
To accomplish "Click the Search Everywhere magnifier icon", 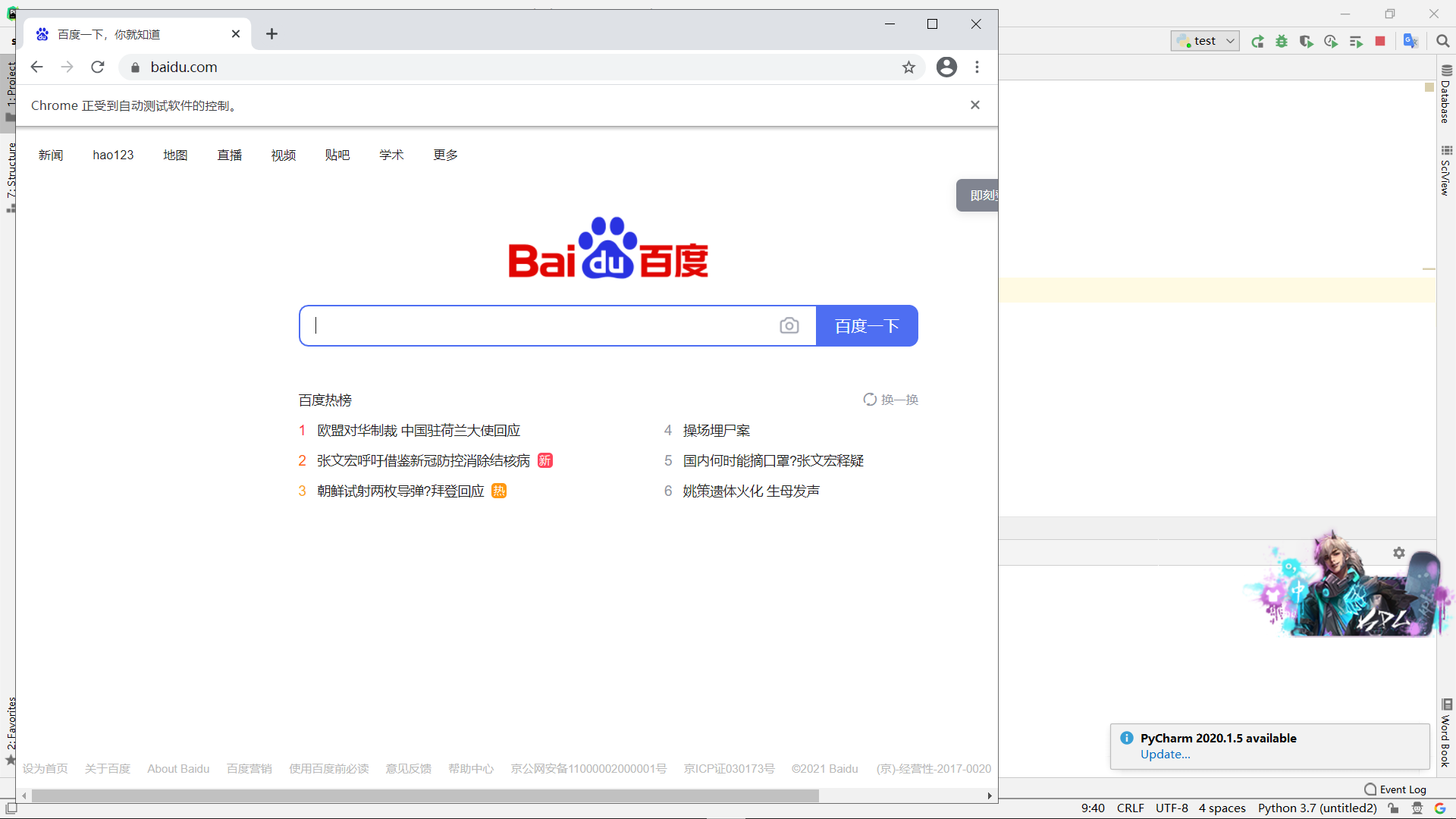I will pyautogui.click(x=1443, y=41).
